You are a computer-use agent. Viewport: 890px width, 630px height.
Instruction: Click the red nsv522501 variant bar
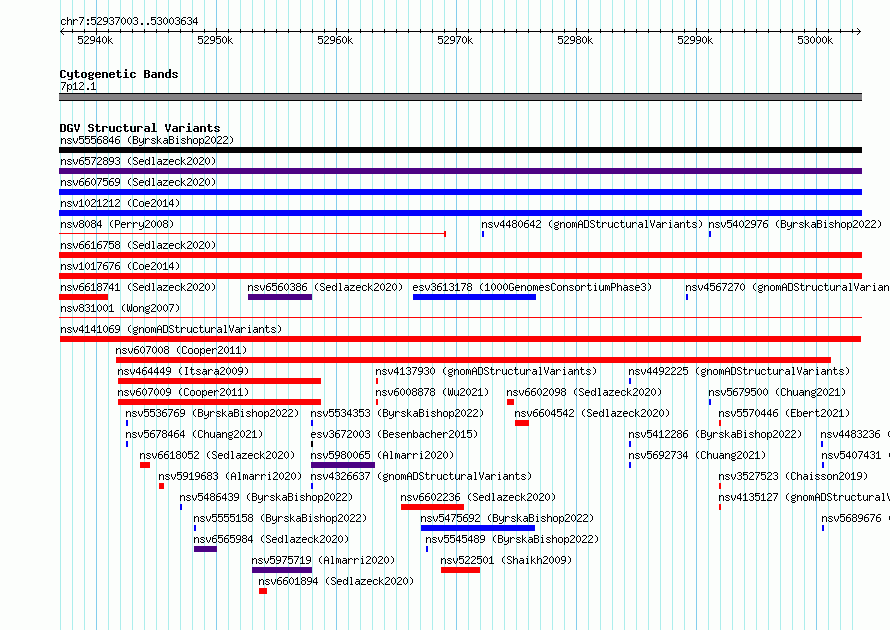pyautogui.click(x=460, y=570)
